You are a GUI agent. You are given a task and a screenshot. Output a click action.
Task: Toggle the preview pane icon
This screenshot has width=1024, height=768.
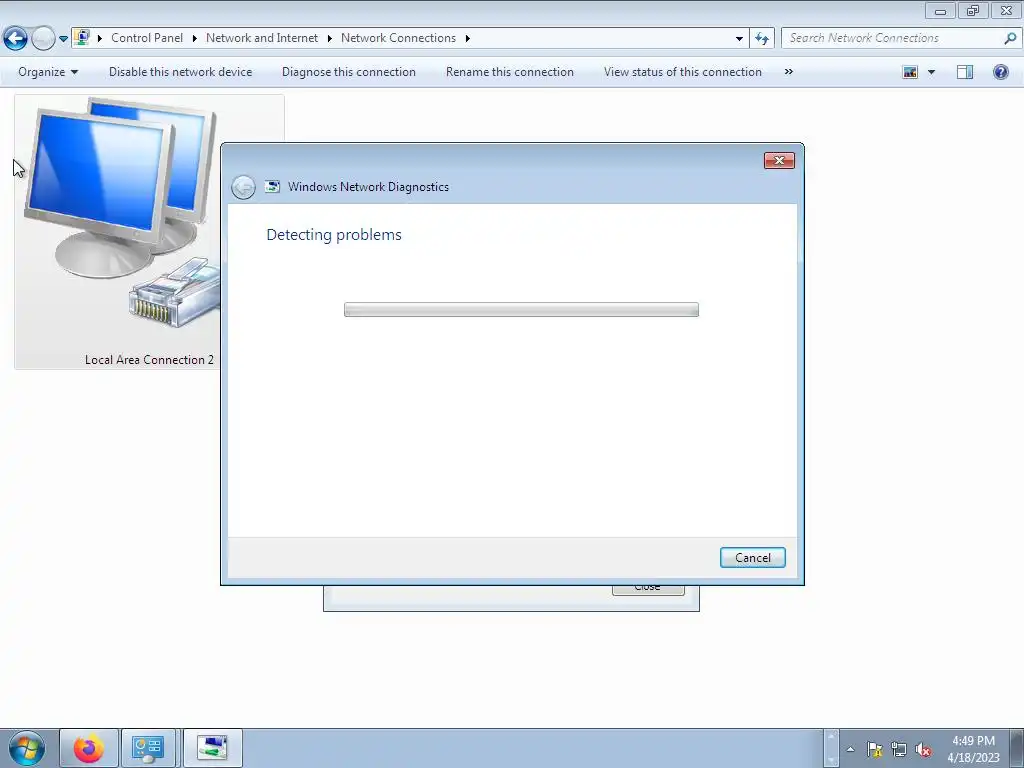click(965, 72)
